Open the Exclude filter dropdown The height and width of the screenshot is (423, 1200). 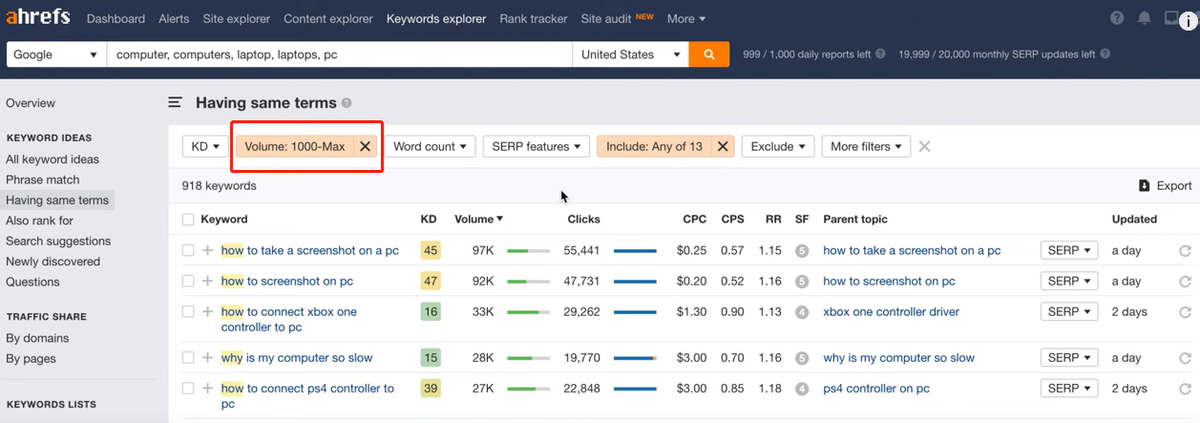(778, 146)
